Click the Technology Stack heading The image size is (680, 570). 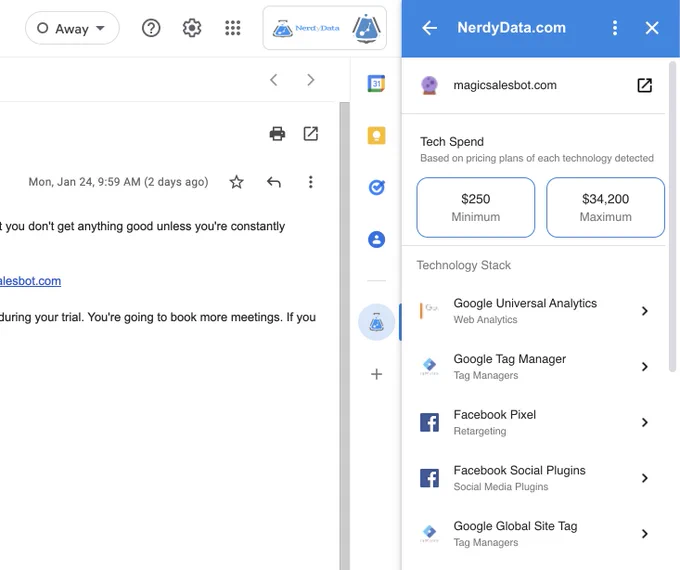464,265
